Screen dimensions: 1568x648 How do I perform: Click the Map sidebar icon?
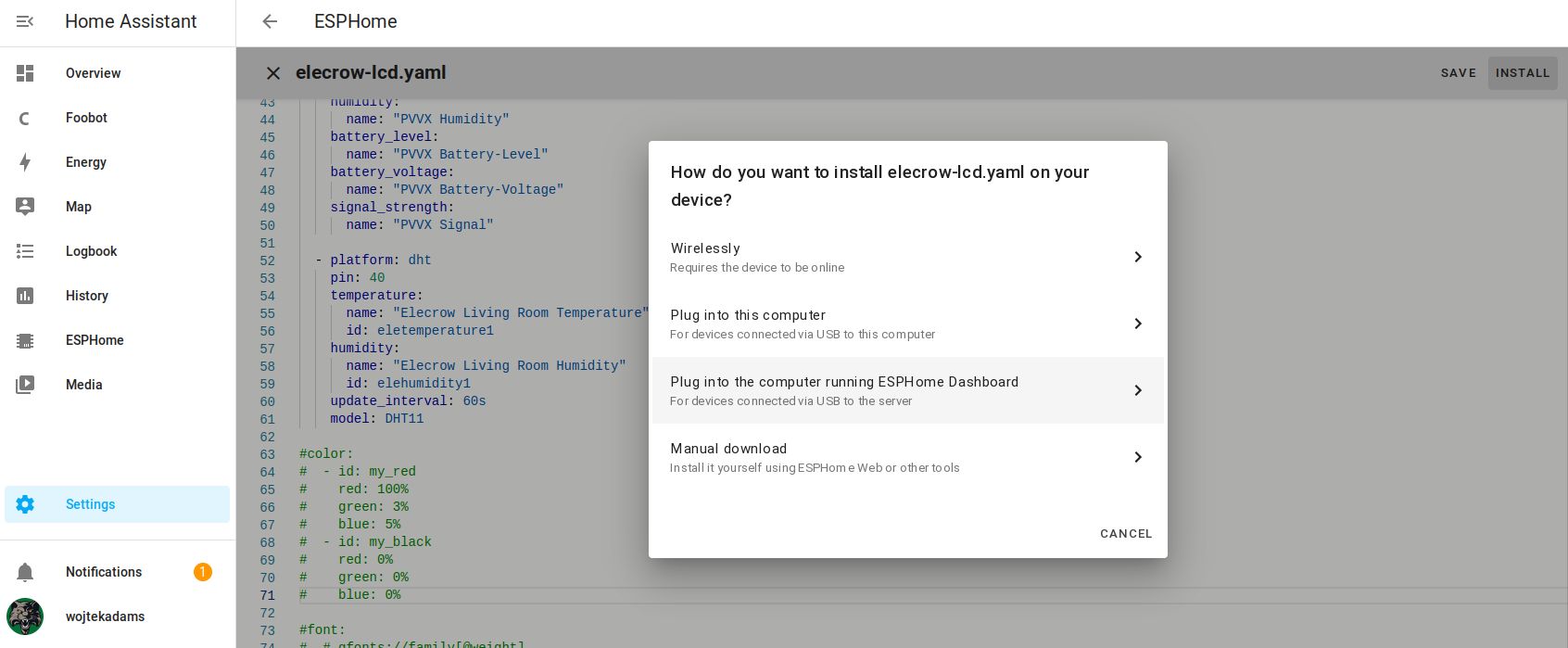coord(25,207)
